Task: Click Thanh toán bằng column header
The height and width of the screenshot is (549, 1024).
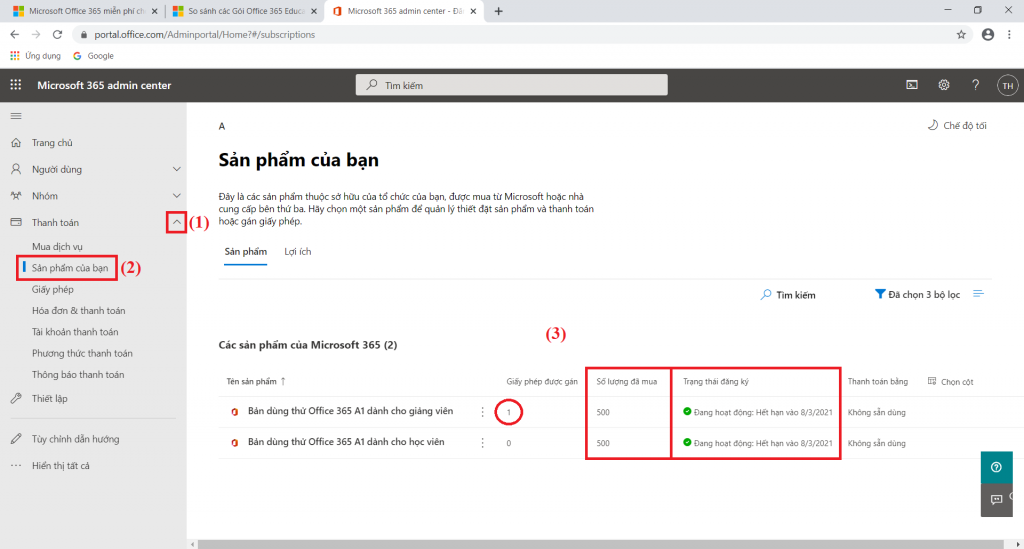Action: pyautogui.click(x=878, y=381)
